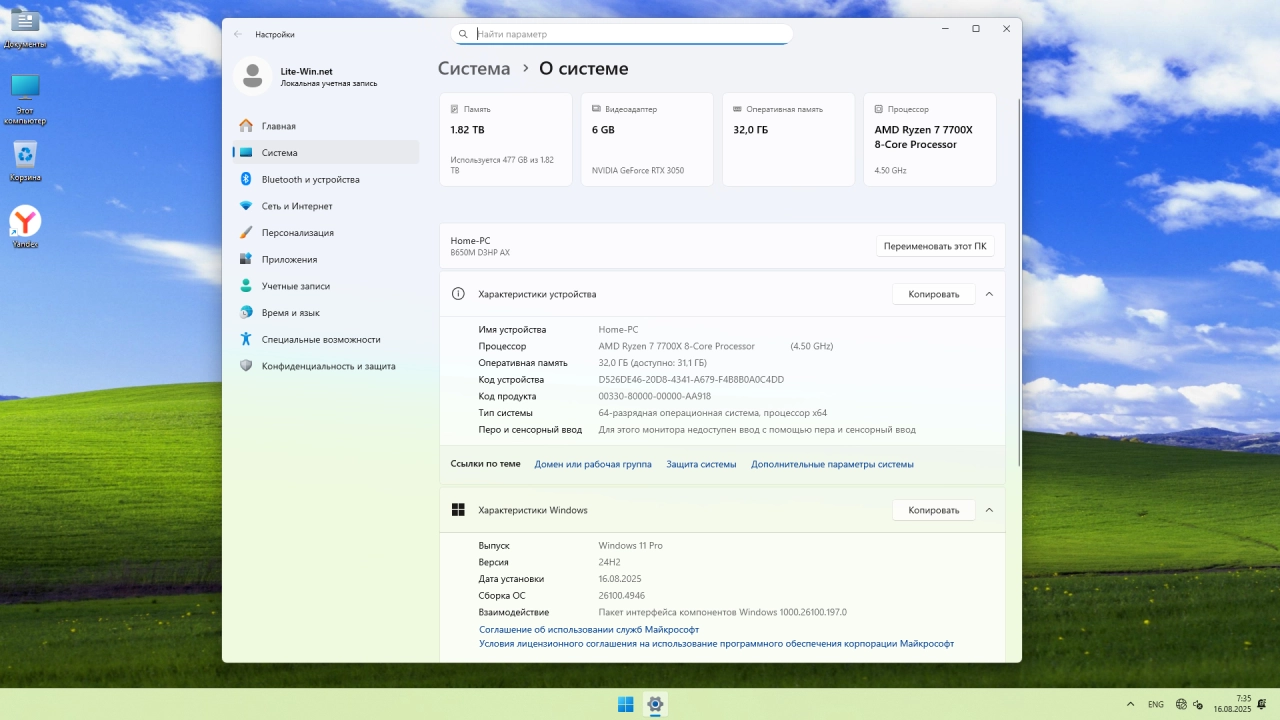This screenshot has height=720, width=1280.
Task: Click the Сборка ОС value 26100.4946
Action: (x=621, y=596)
